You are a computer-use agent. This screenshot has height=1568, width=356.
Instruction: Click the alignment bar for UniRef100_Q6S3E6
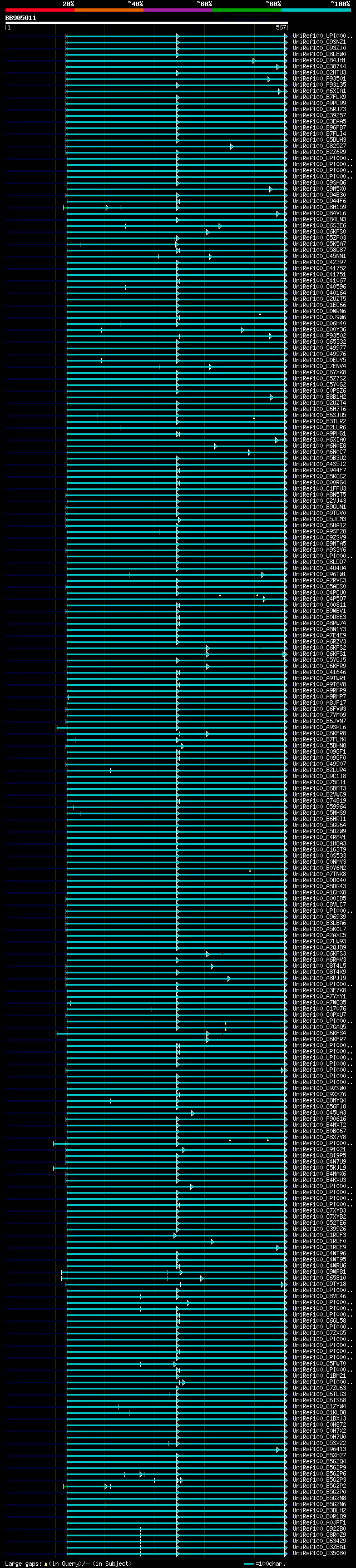pyautogui.click(x=176, y=226)
